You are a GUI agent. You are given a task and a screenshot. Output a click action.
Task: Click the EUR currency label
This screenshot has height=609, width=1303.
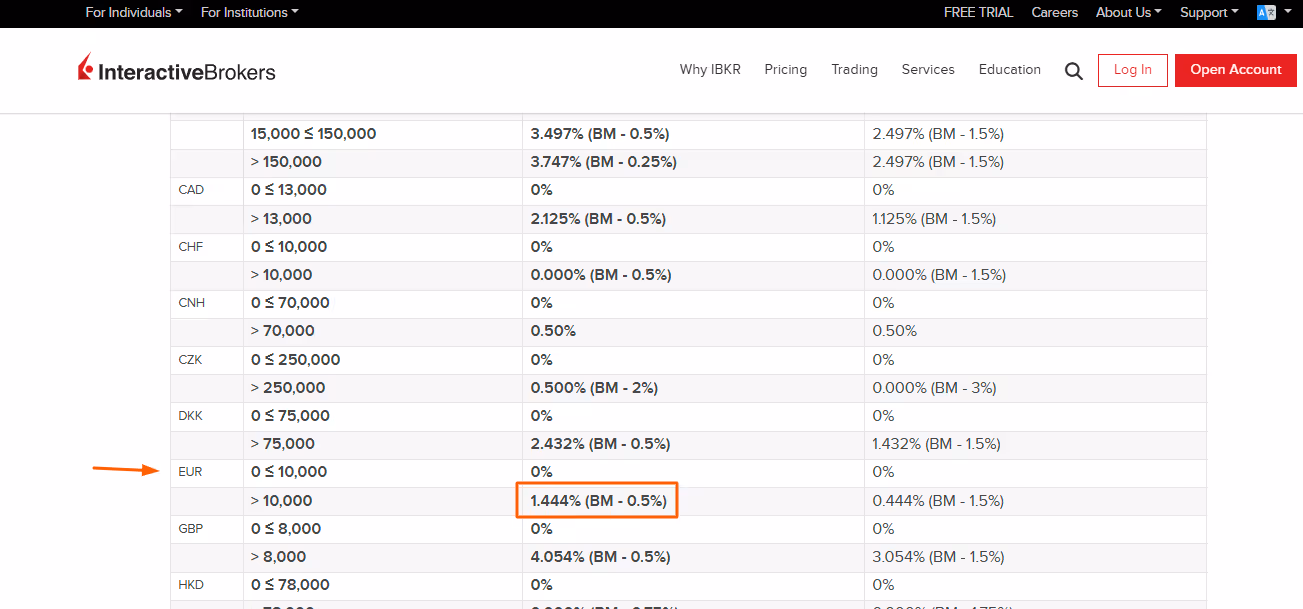tap(190, 472)
